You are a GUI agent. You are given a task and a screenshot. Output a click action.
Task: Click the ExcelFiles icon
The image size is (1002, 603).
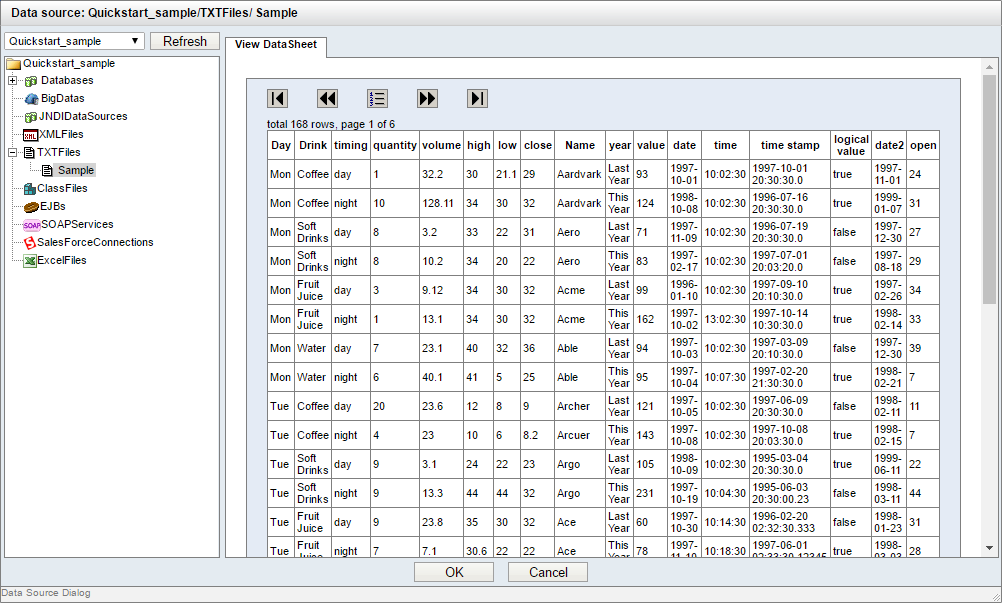pos(29,261)
